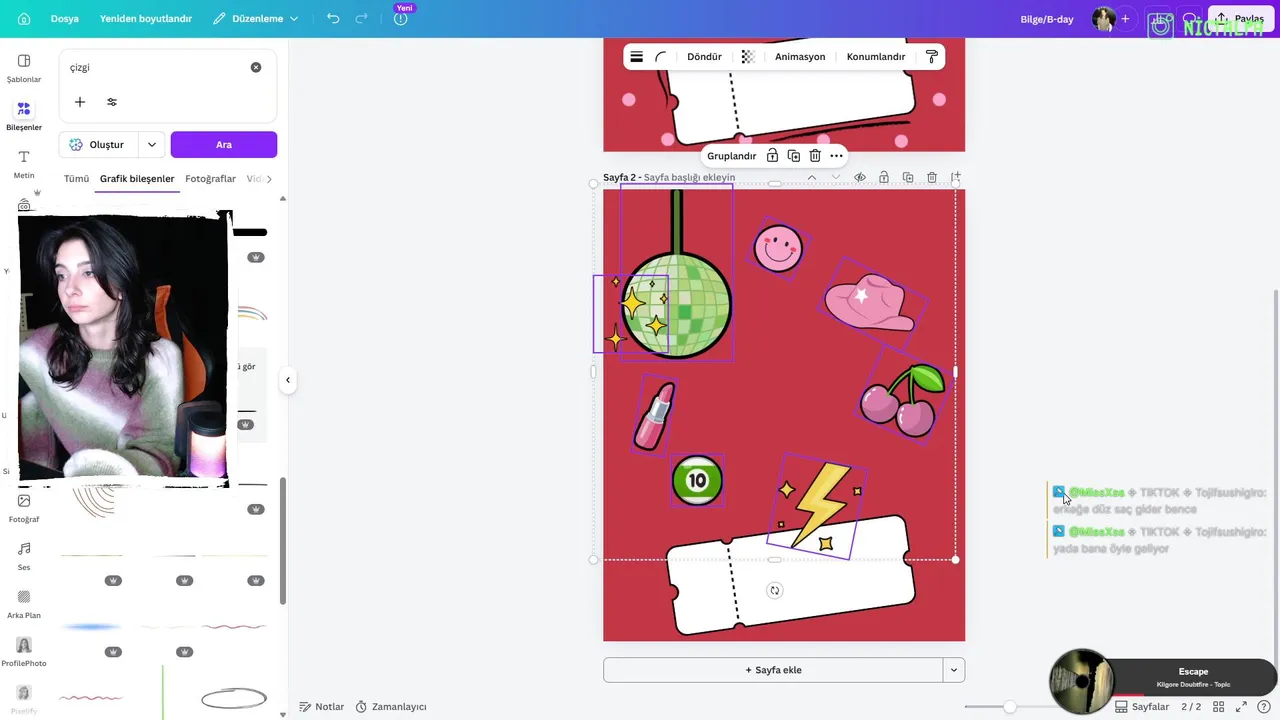Image resolution: width=1280 pixels, height=720 pixels.
Task: Lock page 2 padlock icon
Action: point(884,177)
